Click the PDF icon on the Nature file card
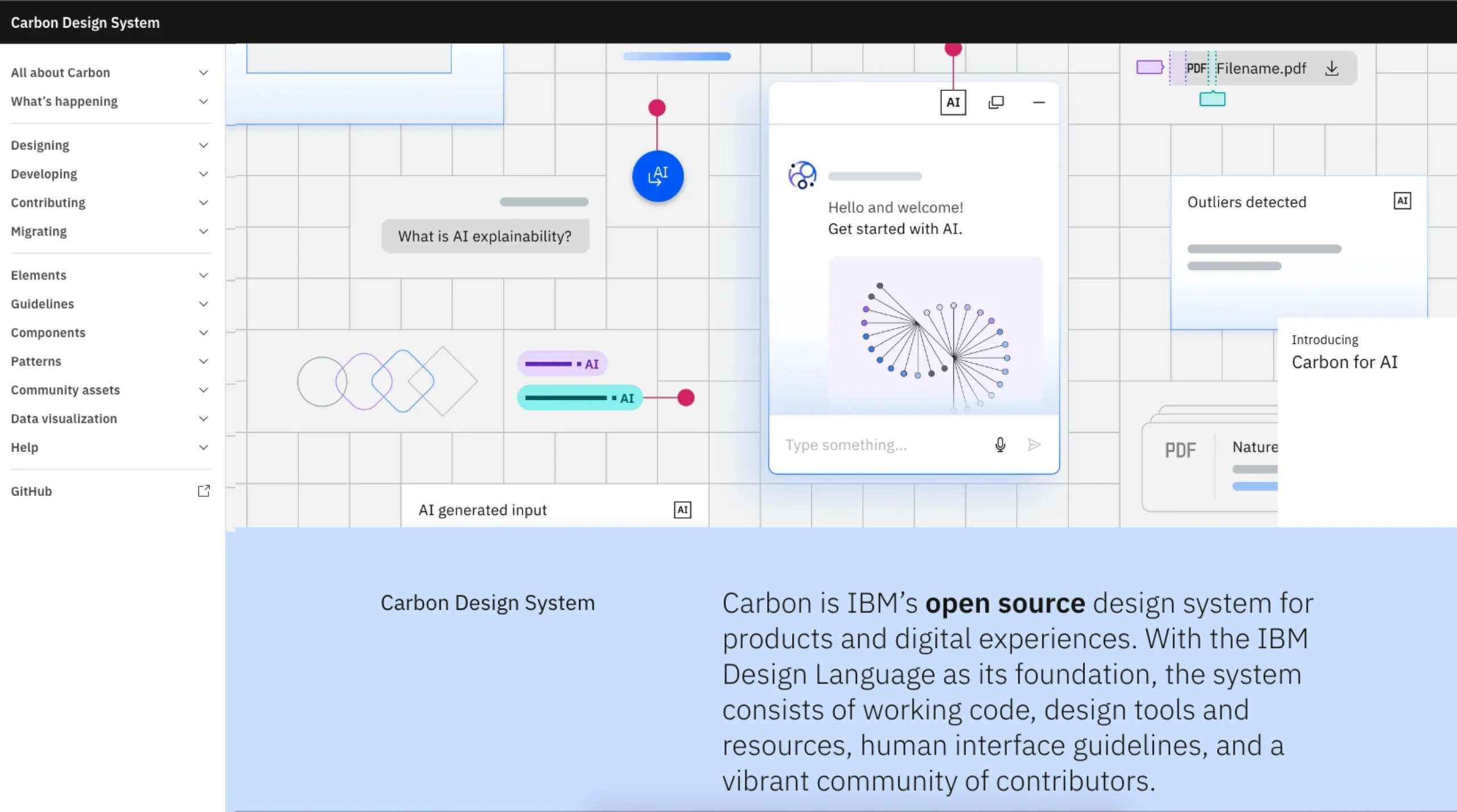 (1180, 450)
